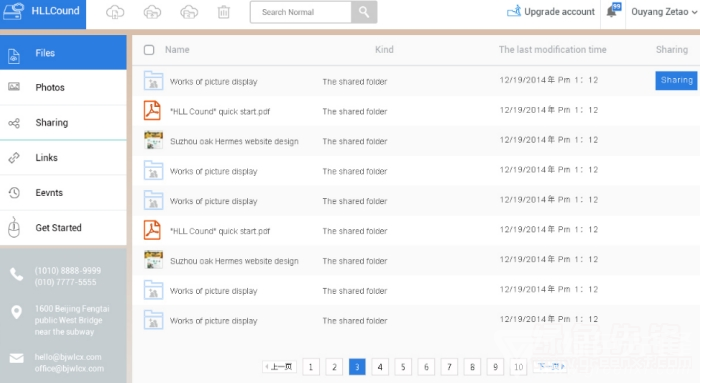The width and height of the screenshot is (701, 383).
Task: Click The last modification time header
Action: 553,50
